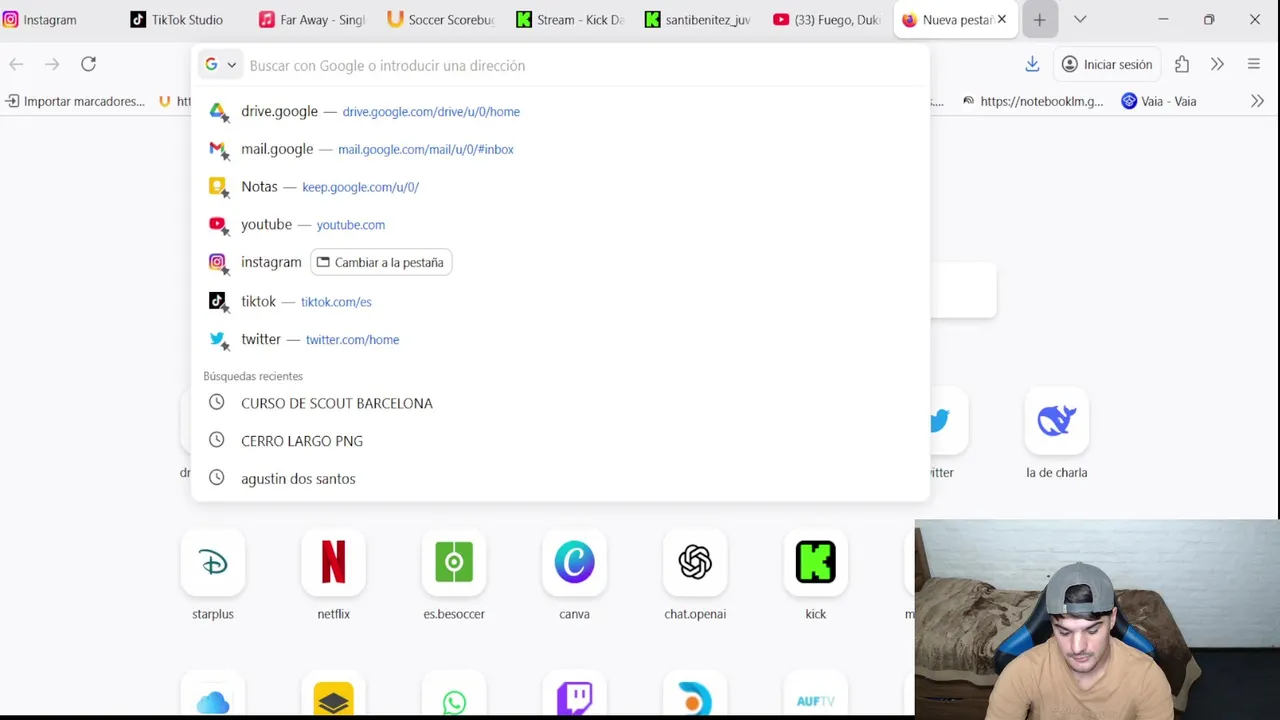Click the Iniciar sesión button
Screen dimensions: 1280x720
click(1107, 64)
